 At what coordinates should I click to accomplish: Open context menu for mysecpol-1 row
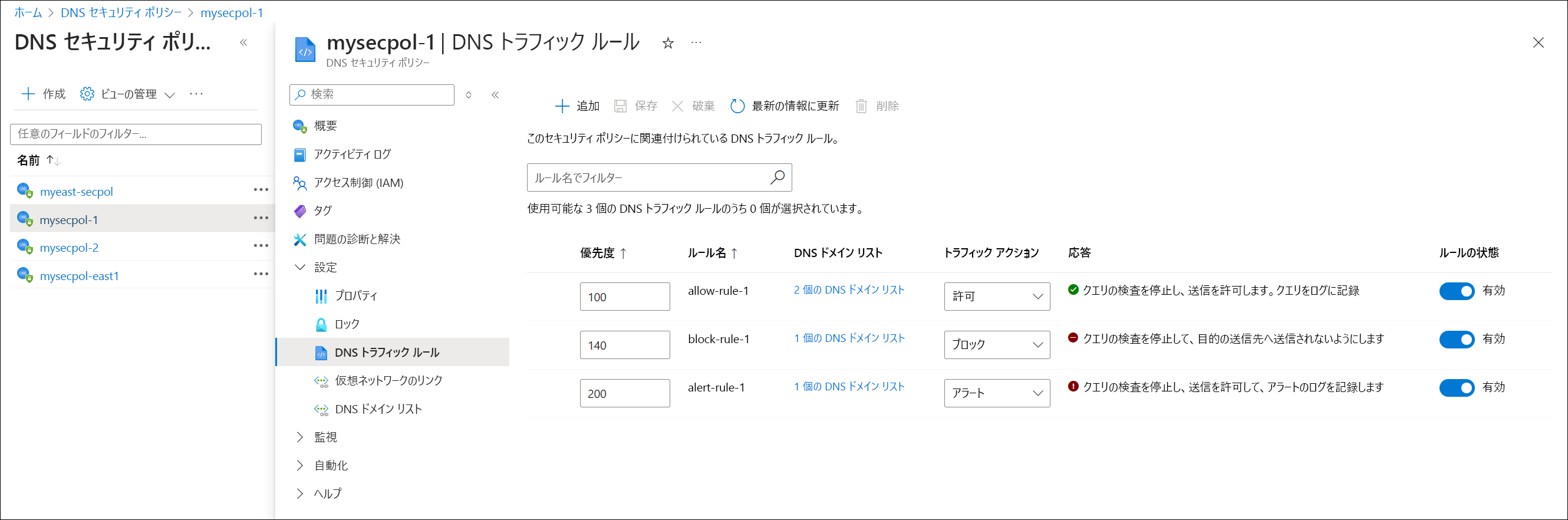[261, 218]
